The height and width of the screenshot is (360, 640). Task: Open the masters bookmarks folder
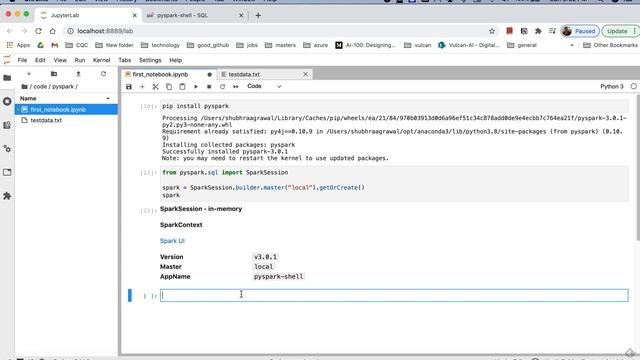click(280, 45)
